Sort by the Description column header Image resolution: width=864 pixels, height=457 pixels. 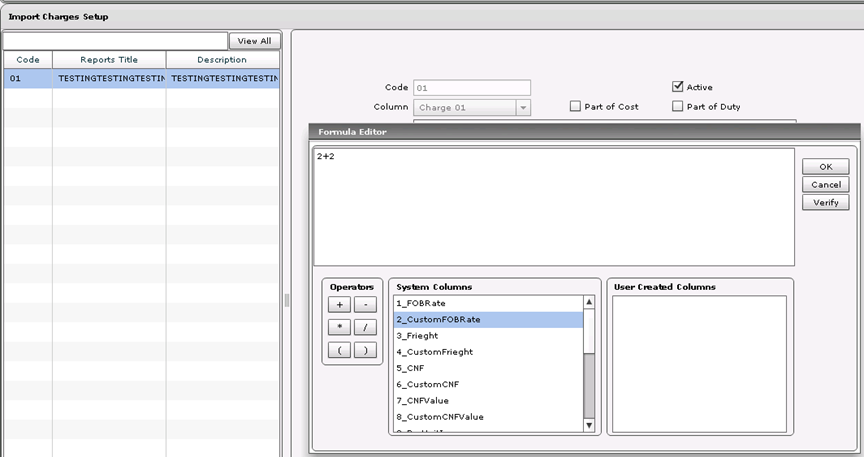click(223, 60)
